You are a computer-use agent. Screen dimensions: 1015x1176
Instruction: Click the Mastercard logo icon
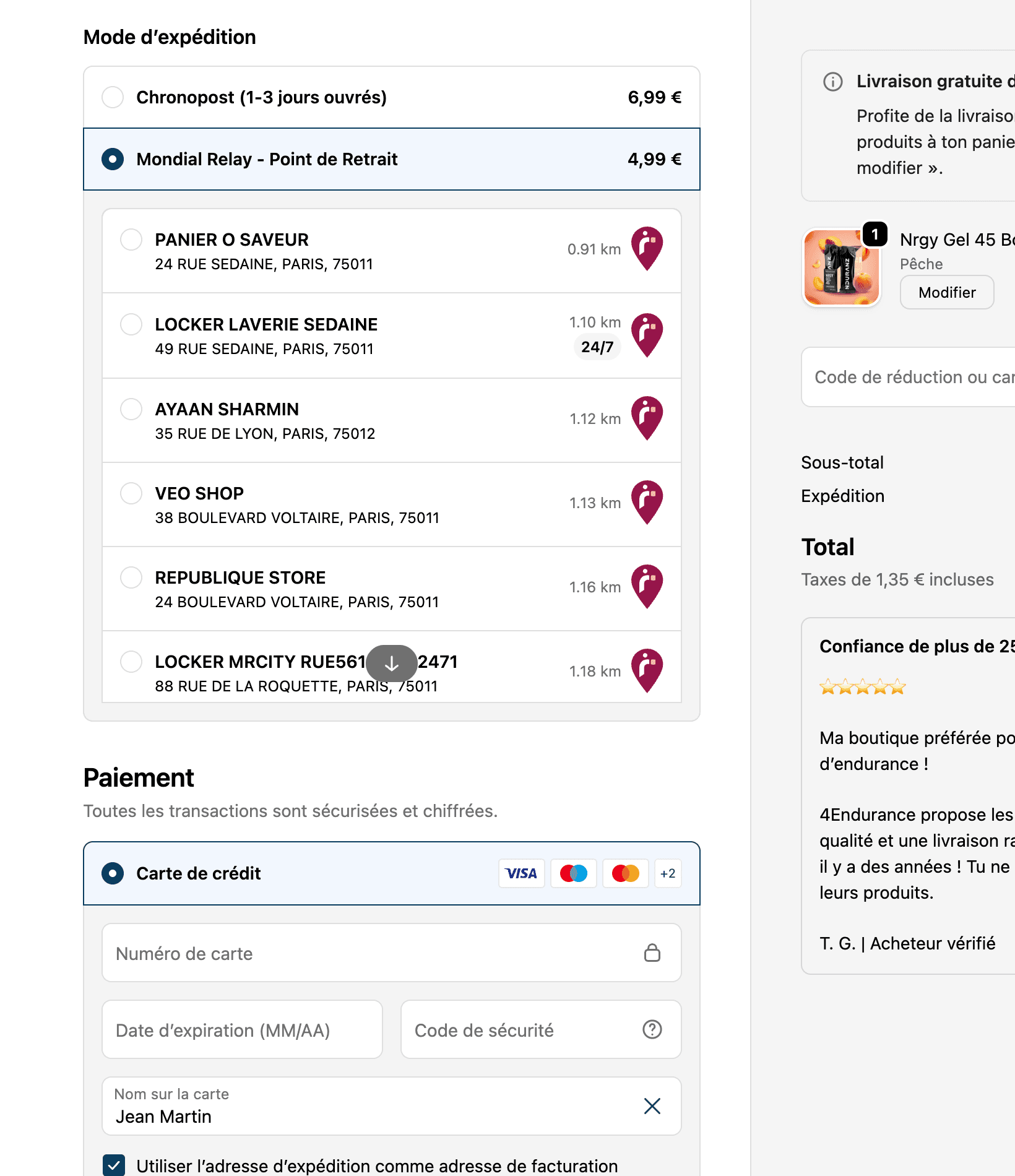click(x=626, y=873)
